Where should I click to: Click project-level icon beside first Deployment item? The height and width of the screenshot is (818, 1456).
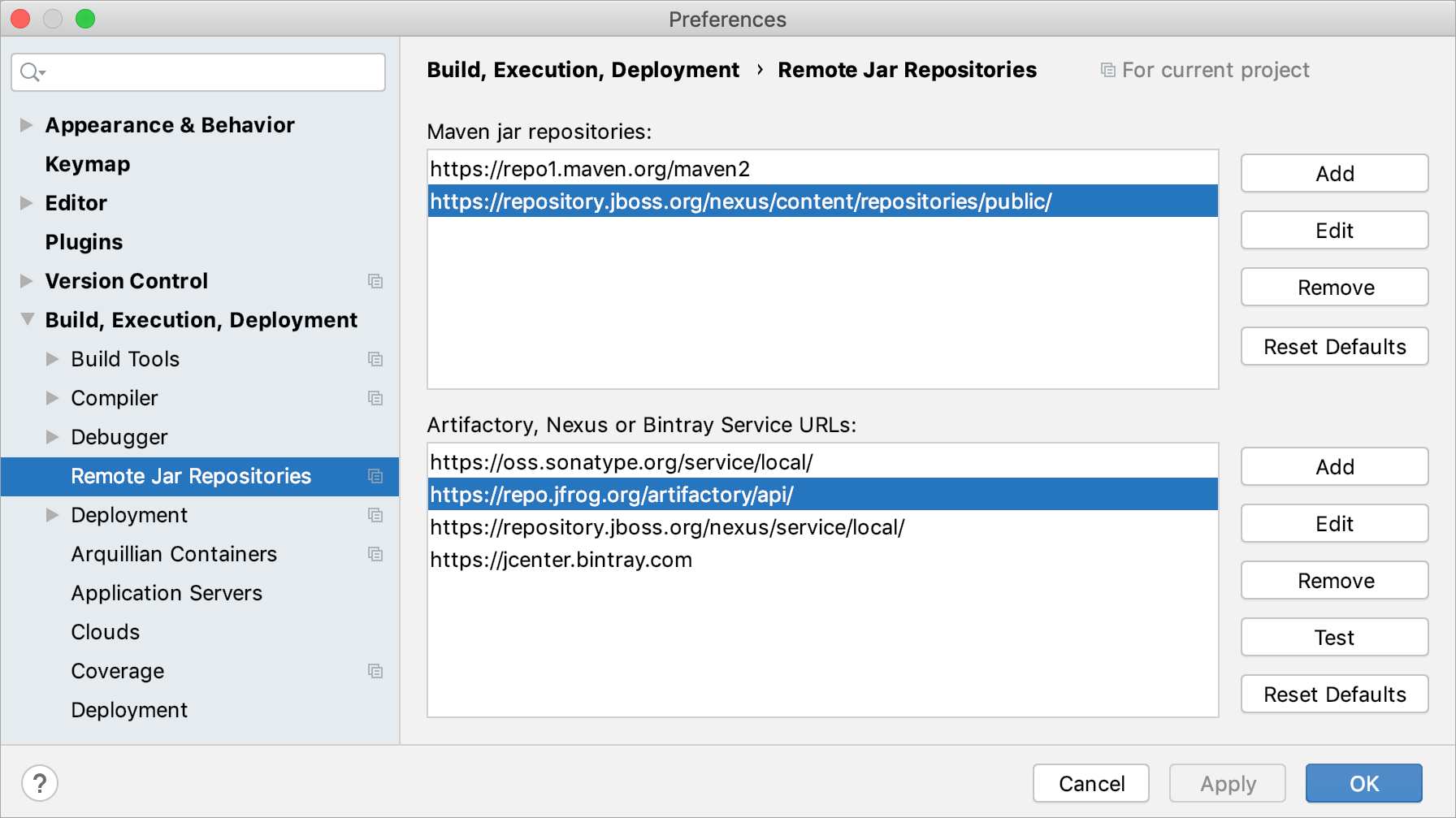[x=375, y=515]
